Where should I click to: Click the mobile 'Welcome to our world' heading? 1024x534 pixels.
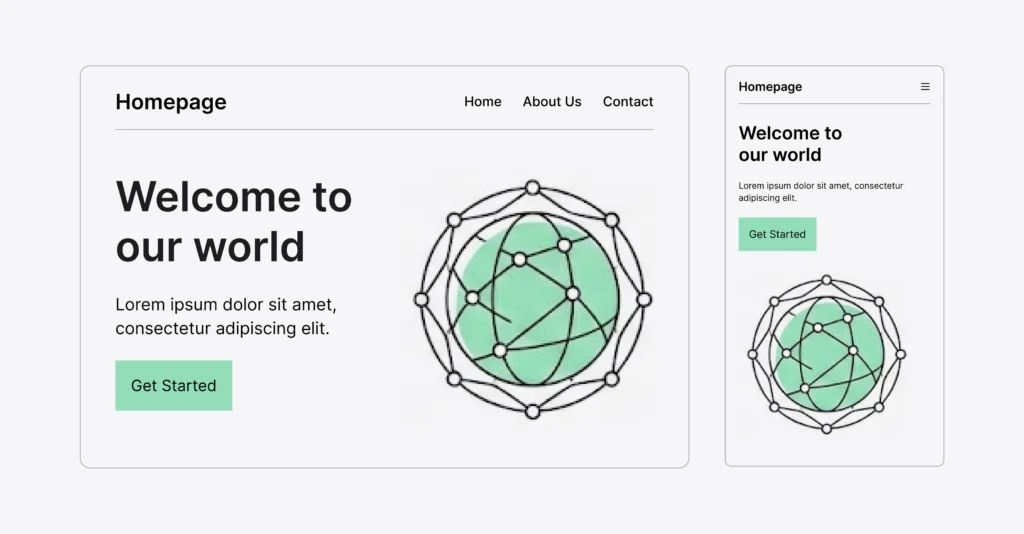[790, 144]
